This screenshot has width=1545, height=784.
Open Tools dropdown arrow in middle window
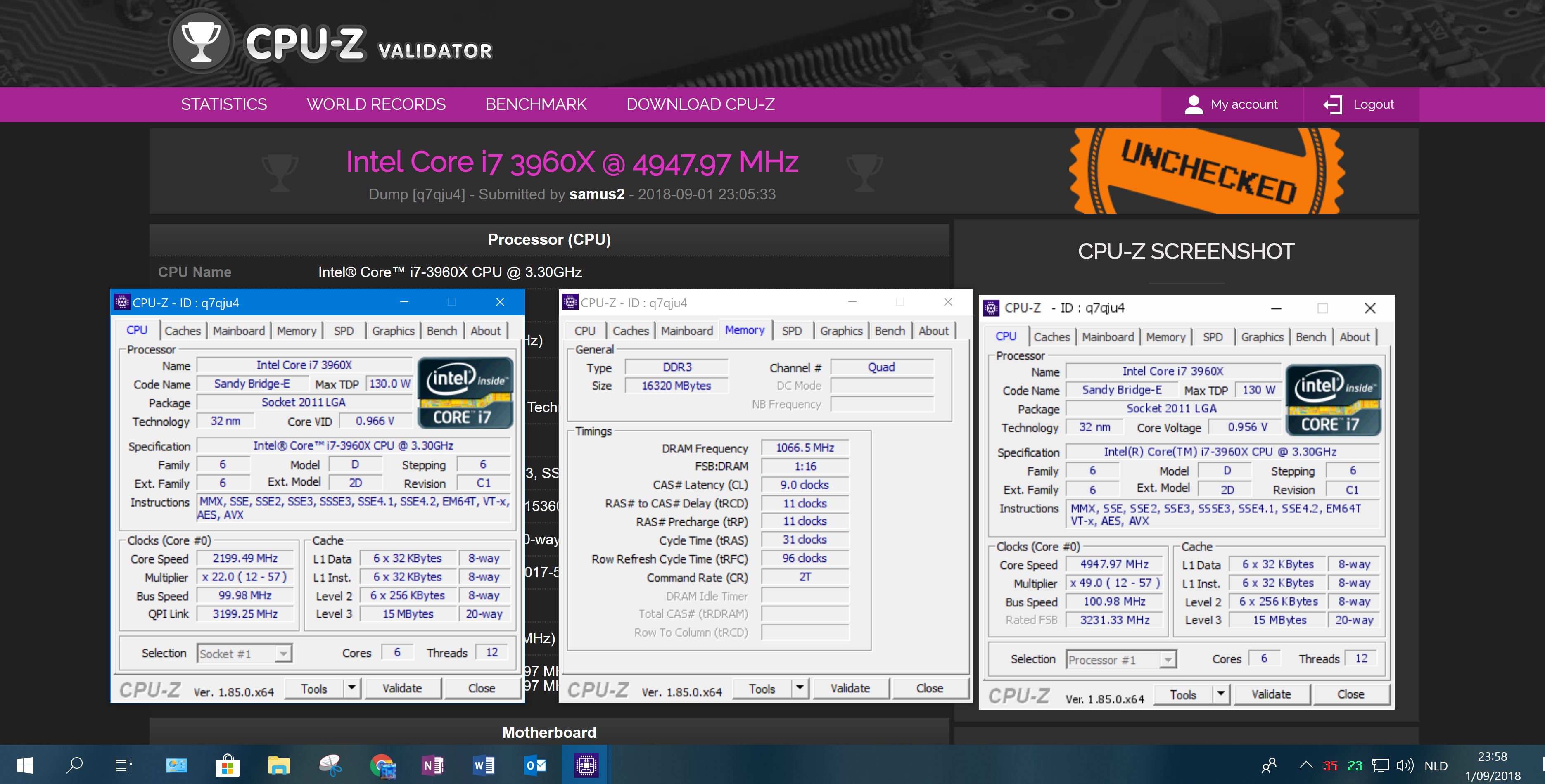click(x=800, y=687)
